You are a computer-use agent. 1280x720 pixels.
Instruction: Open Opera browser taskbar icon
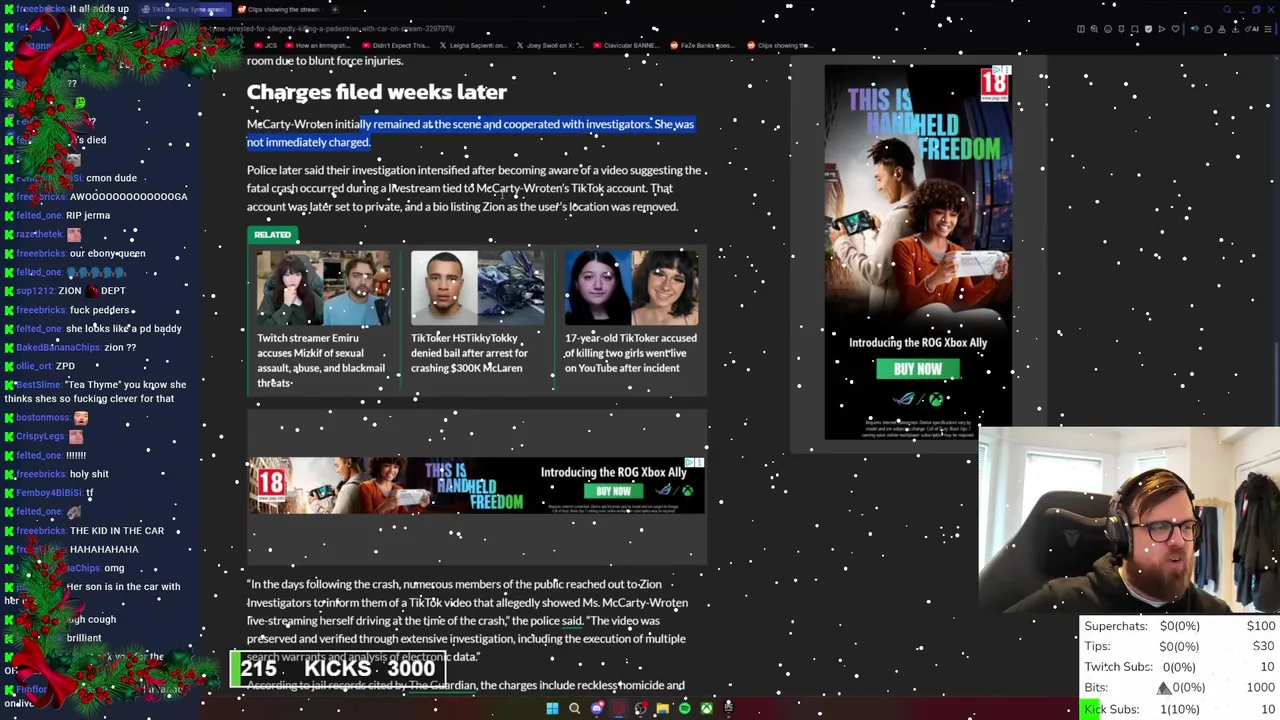(x=619, y=708)
